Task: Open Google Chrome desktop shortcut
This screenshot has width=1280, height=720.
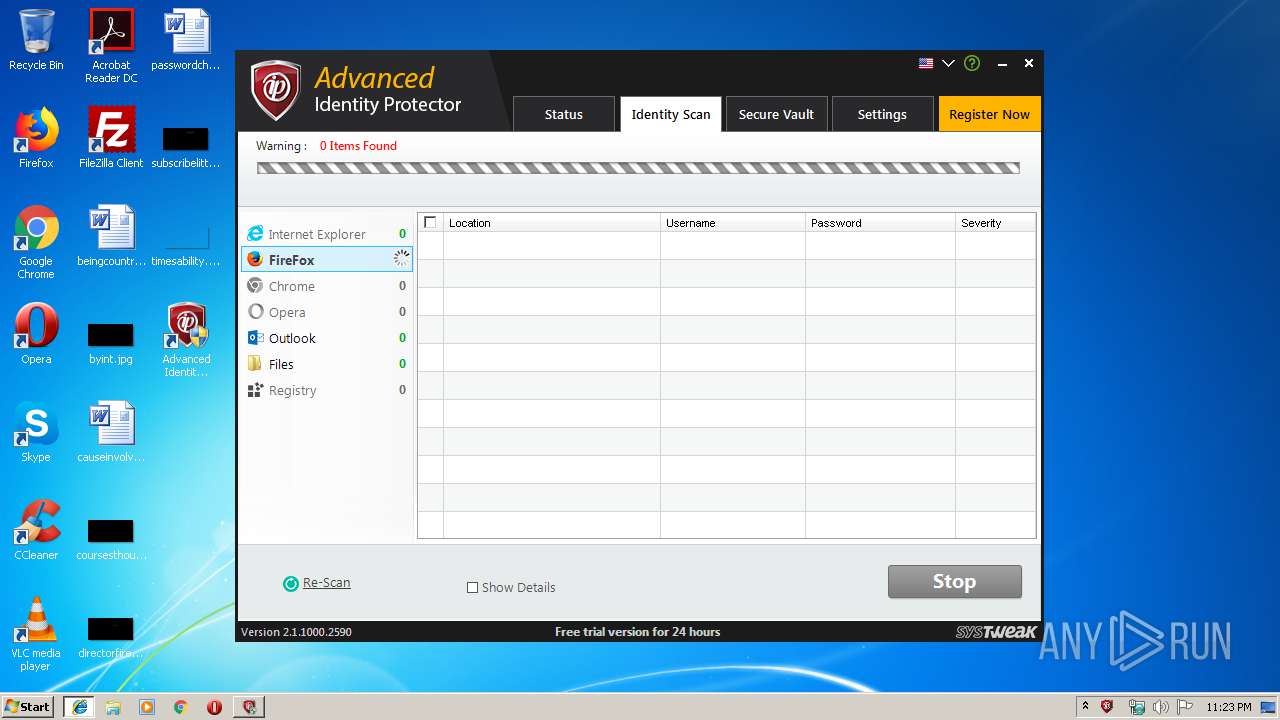Action: click(x=36, y=242)
